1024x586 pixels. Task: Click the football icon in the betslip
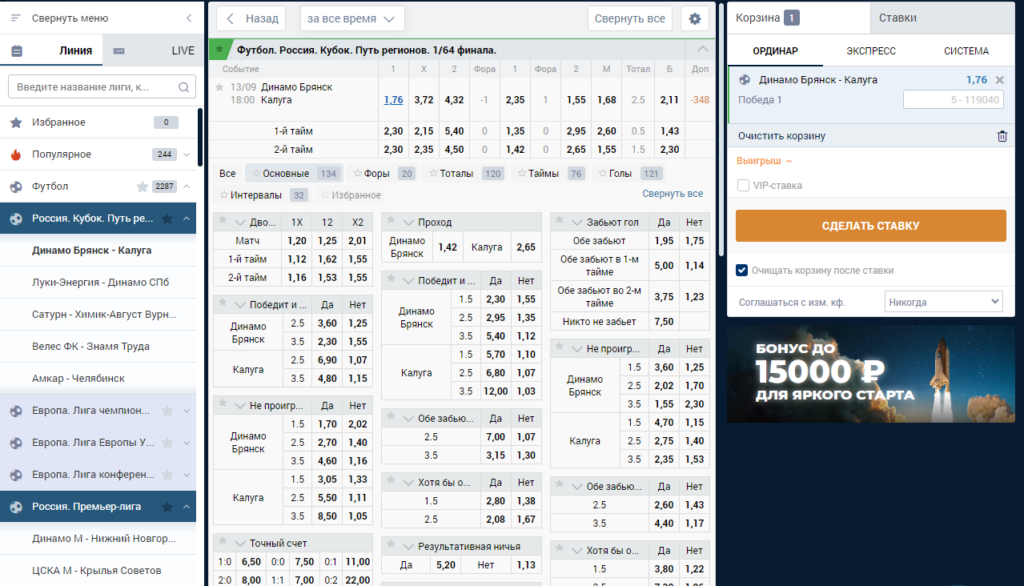(744, 80)
